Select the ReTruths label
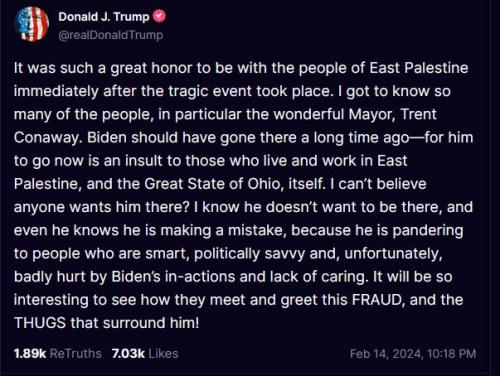 (76, 353)
